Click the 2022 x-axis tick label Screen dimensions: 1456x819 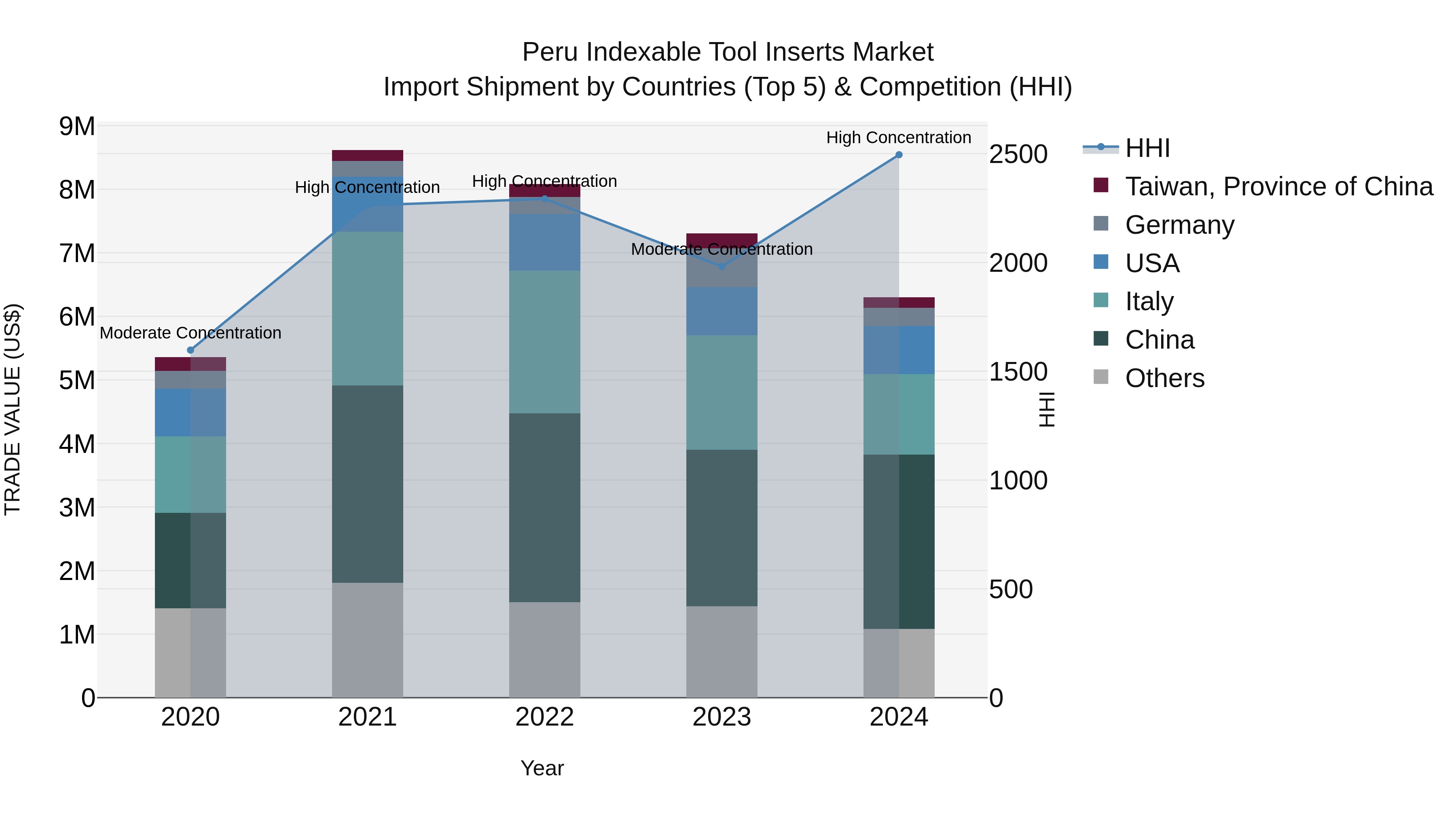pyautogui.click(x=545, y=717)
